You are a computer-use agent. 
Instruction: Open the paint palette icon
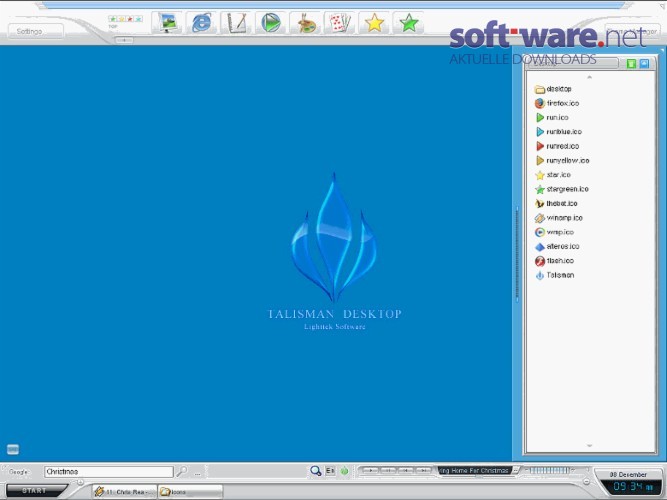pos(305,23)
